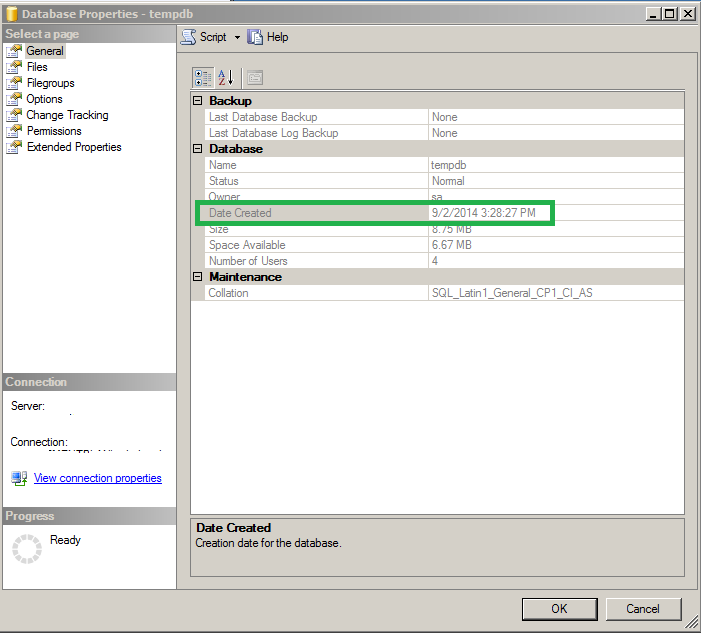701x633 pixels.
Task: Select the Status property row
Action: tap(444, 181)
